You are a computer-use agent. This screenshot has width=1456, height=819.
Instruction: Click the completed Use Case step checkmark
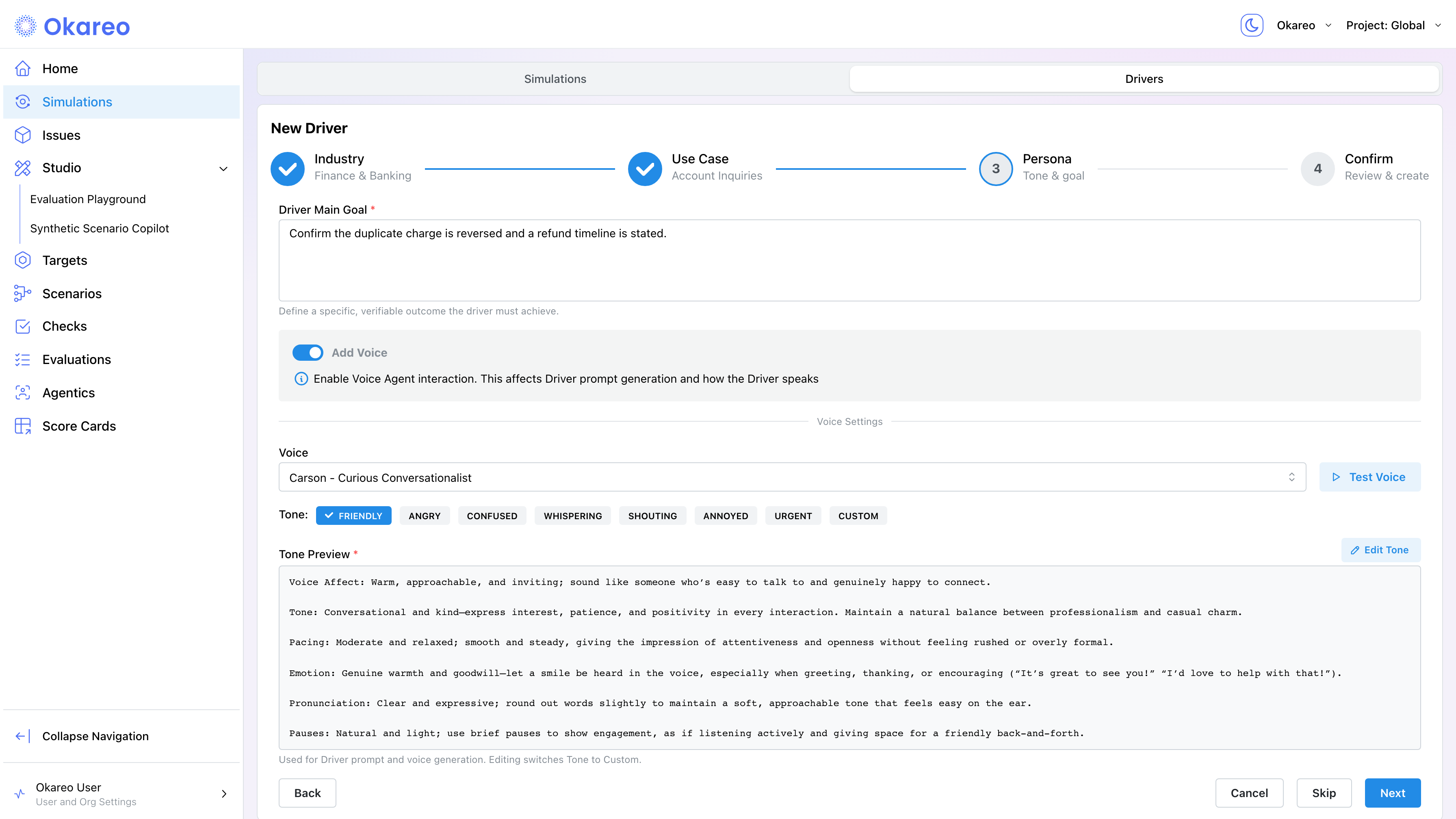(x=645, y=169)
